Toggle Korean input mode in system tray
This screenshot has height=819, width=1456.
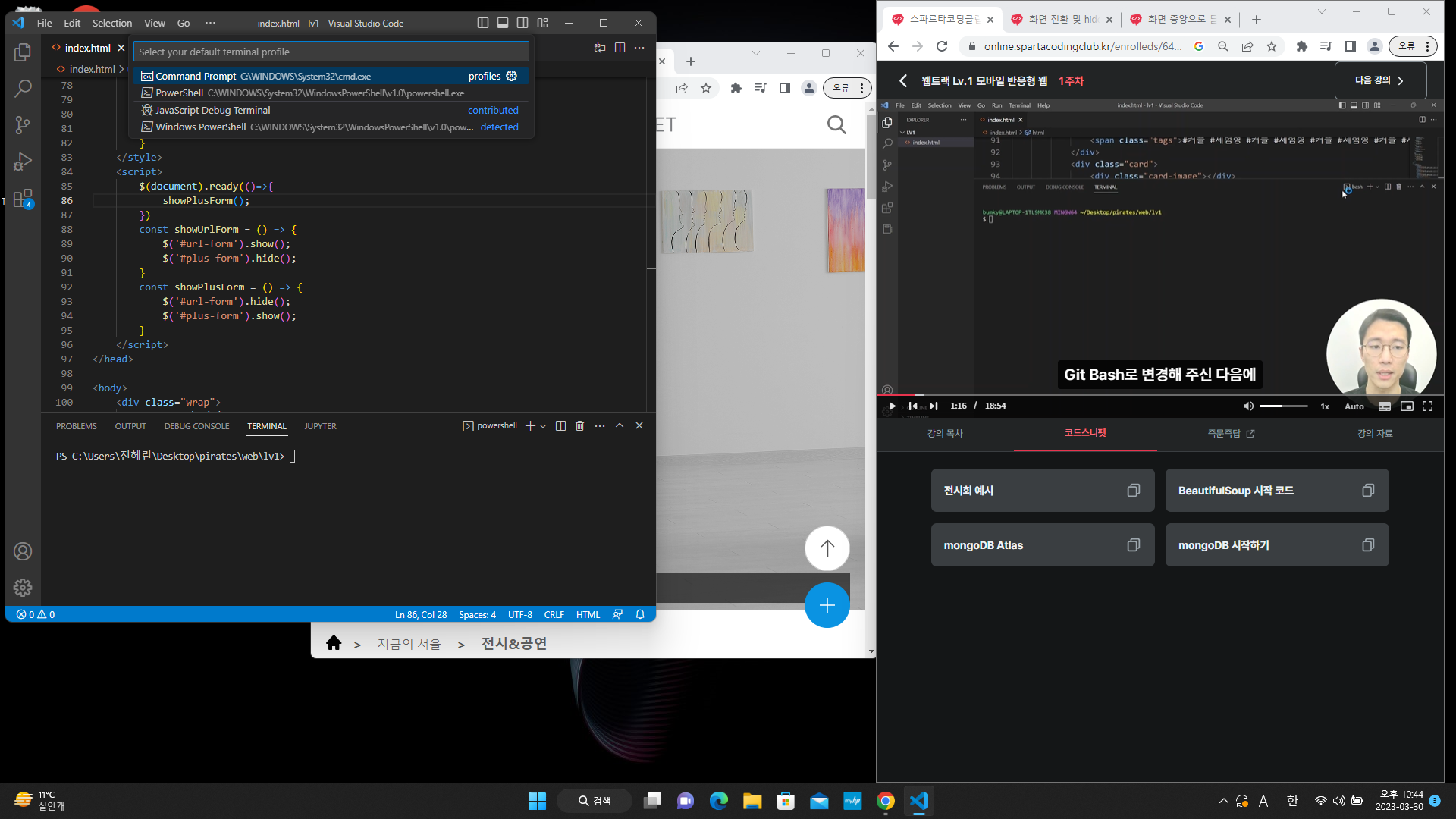(1292, 801)
